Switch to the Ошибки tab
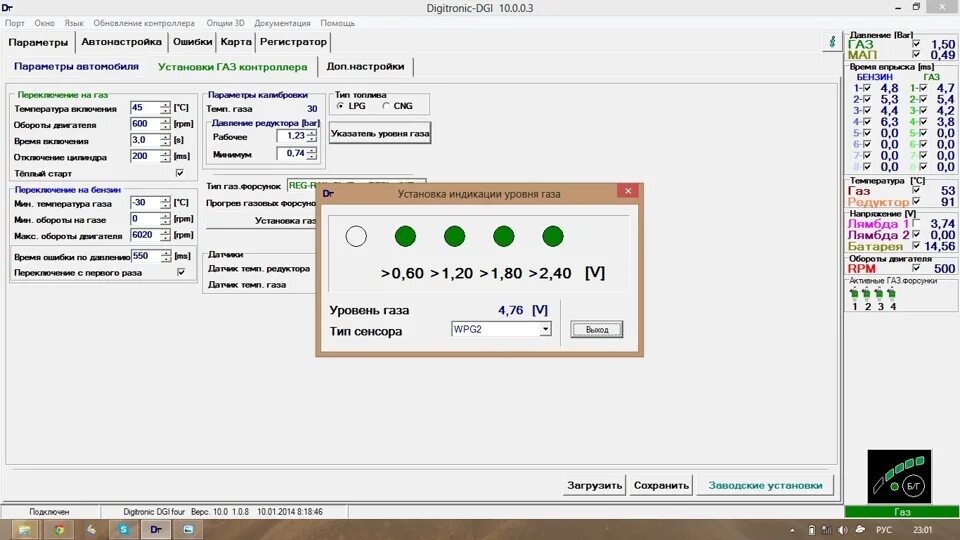 [x=192, y=42]
